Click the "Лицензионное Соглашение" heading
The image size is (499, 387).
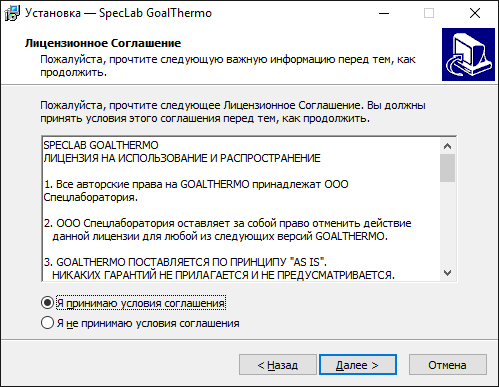tap(103, 43)
